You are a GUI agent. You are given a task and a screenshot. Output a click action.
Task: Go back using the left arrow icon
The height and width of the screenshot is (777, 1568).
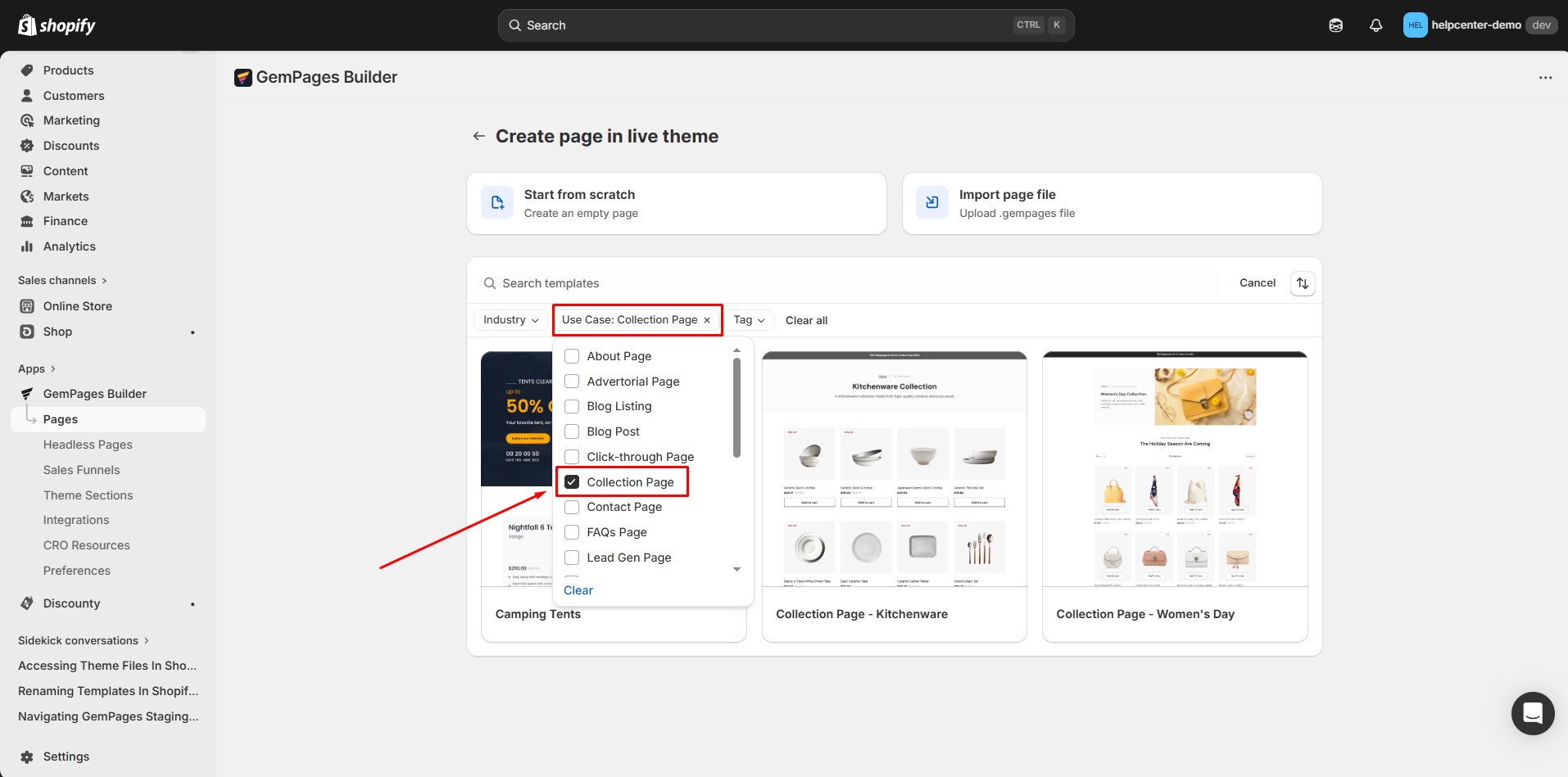(x=479, y=136)
